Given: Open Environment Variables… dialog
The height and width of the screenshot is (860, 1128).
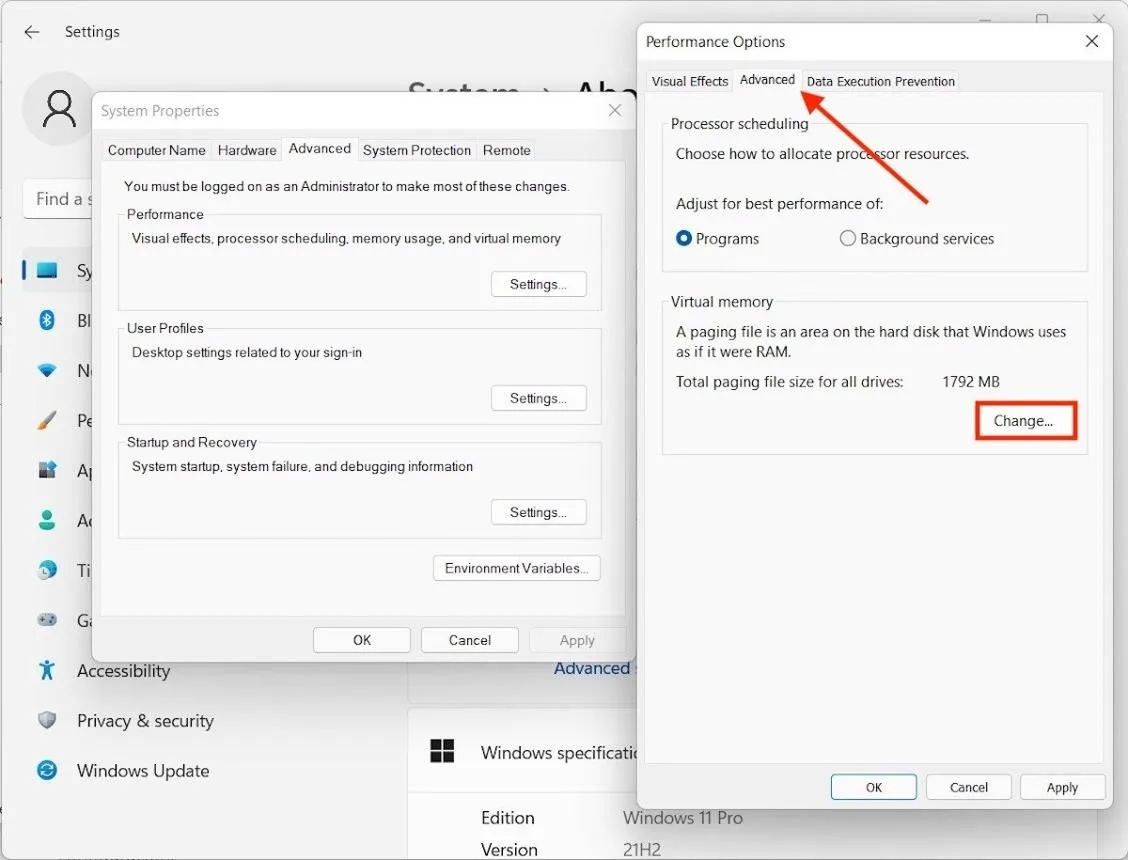Looking at the screenshot, I should pos(517,569).
